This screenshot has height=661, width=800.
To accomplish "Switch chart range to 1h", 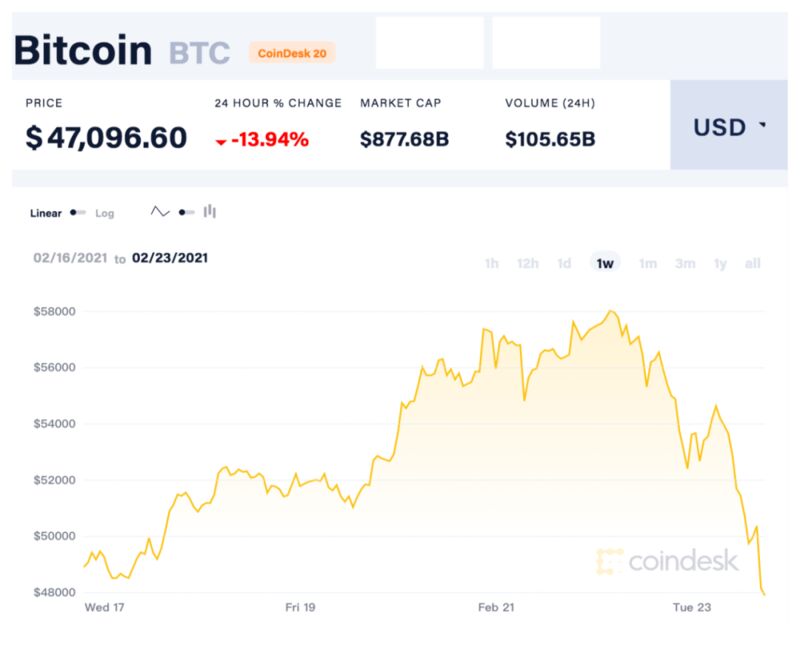I will 491,263.
